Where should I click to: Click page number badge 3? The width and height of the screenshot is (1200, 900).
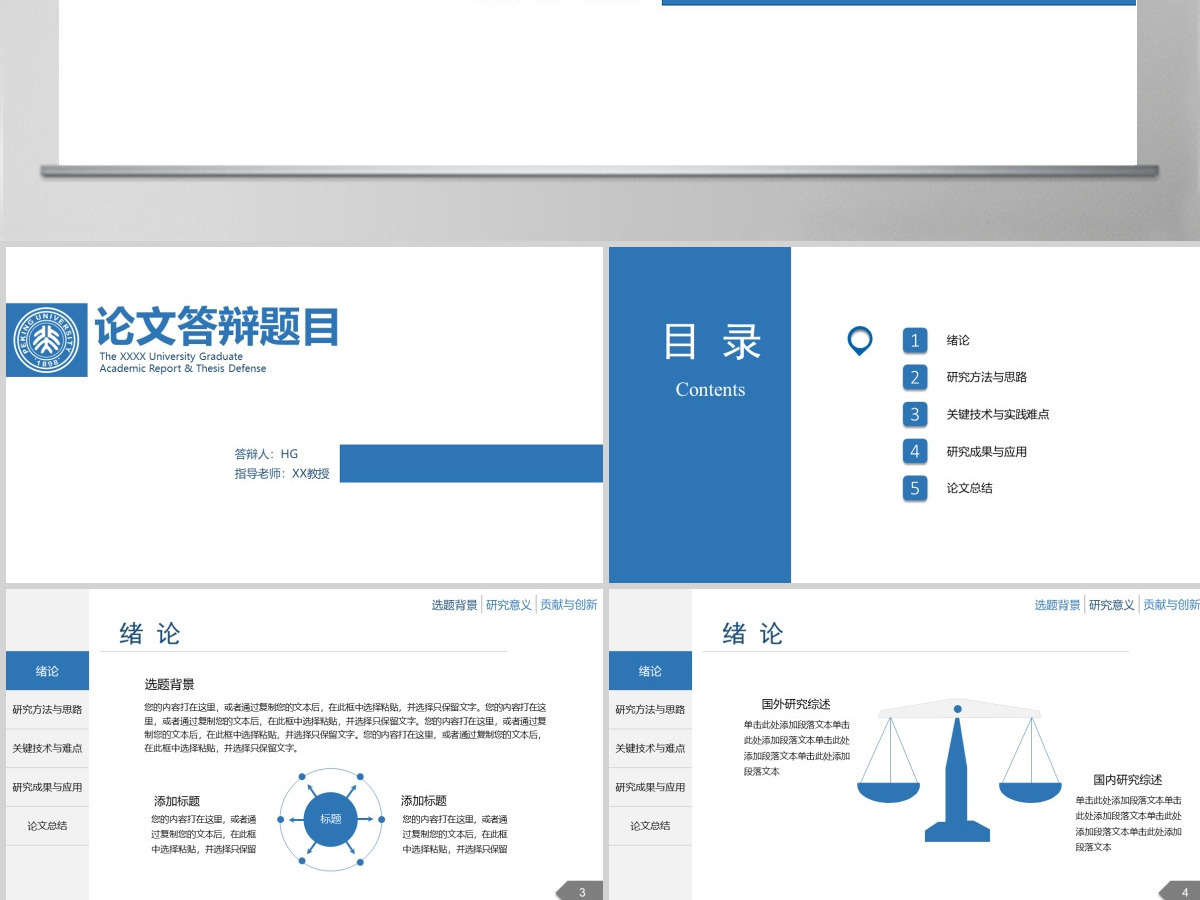tap(582, 891)
